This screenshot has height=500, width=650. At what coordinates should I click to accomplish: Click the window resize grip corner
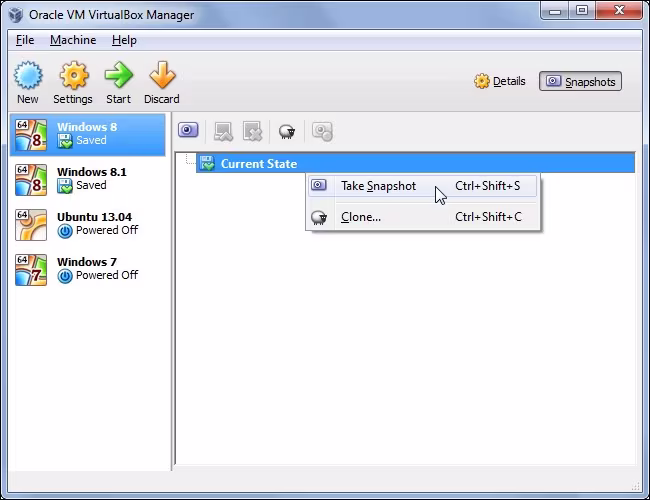point(635,486)
